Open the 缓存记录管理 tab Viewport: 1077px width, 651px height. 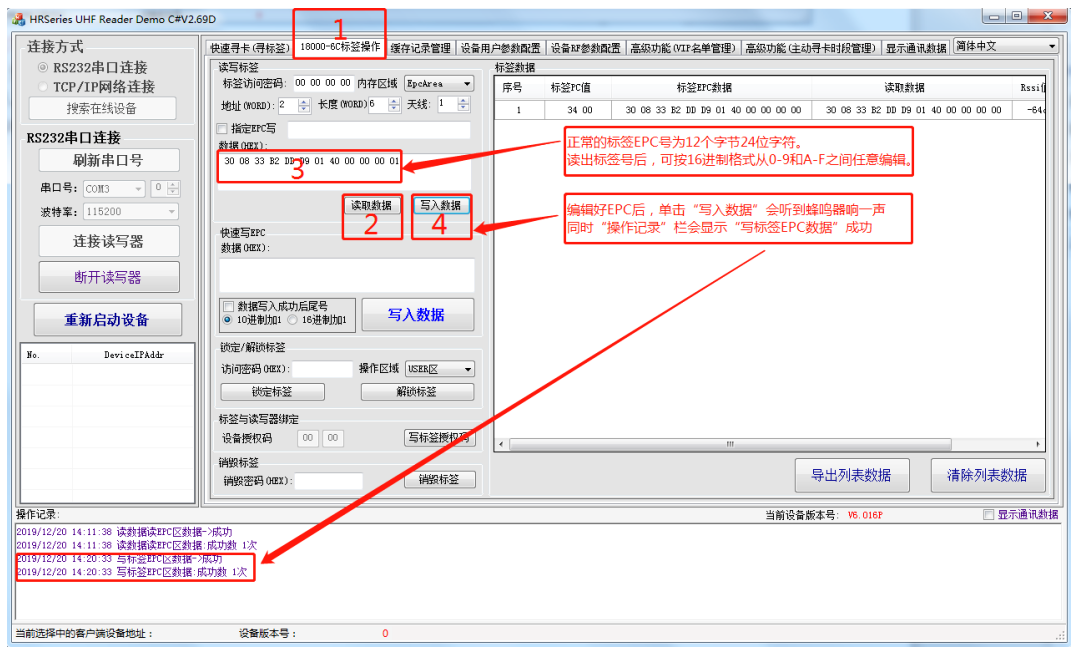point(420,48)
